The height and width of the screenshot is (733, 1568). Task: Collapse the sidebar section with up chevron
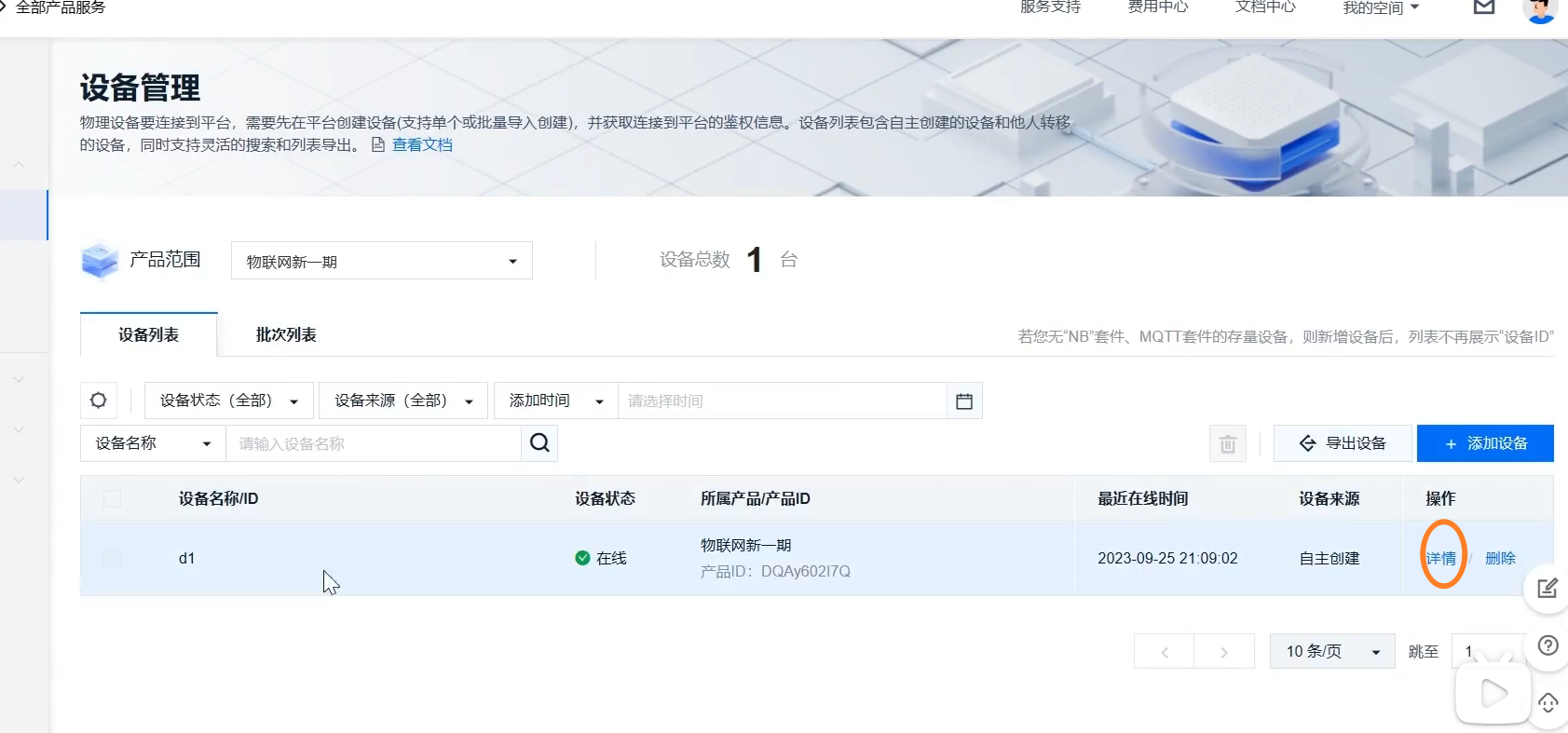pos(19,165)
